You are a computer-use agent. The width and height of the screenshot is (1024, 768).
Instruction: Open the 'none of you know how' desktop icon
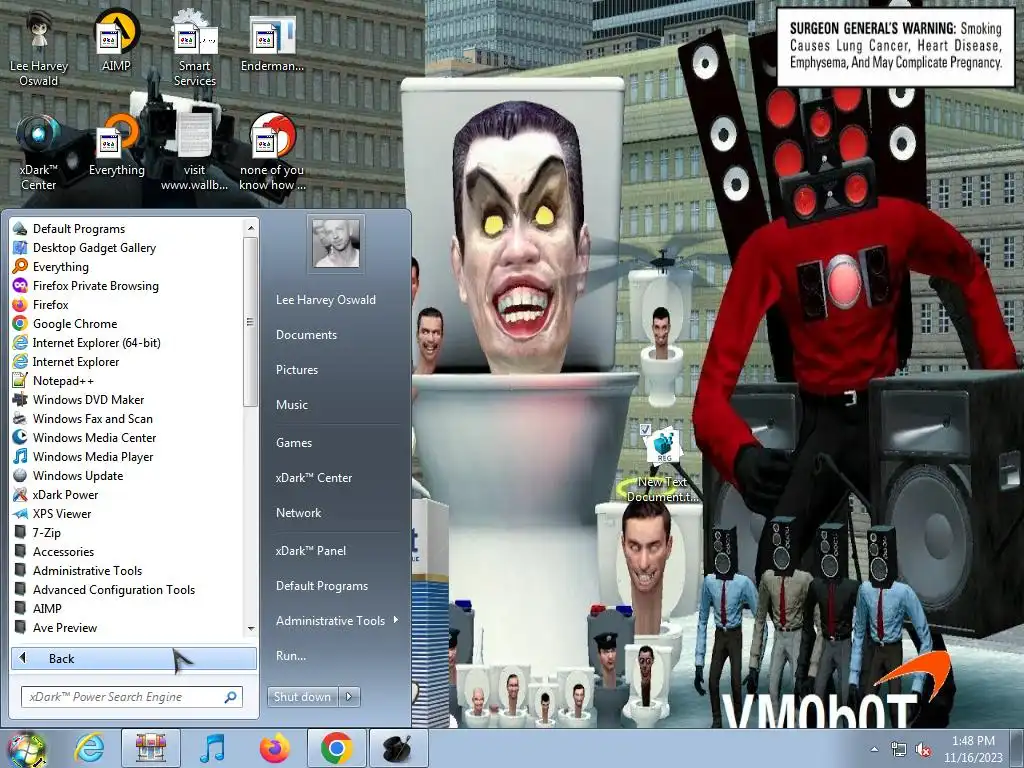point(272,152)
